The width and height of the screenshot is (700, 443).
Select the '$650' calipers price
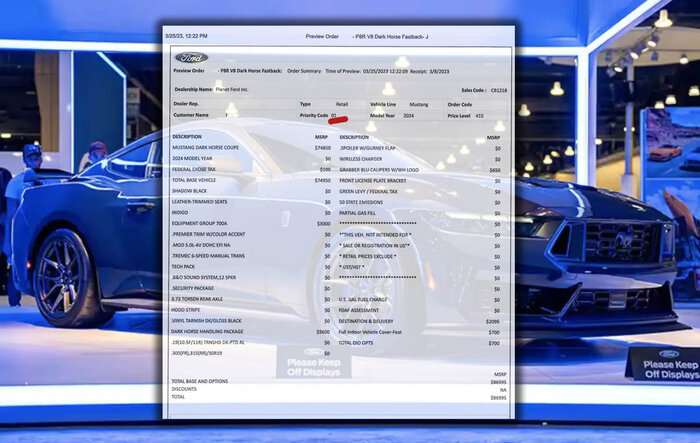click(x=495, y=170)
